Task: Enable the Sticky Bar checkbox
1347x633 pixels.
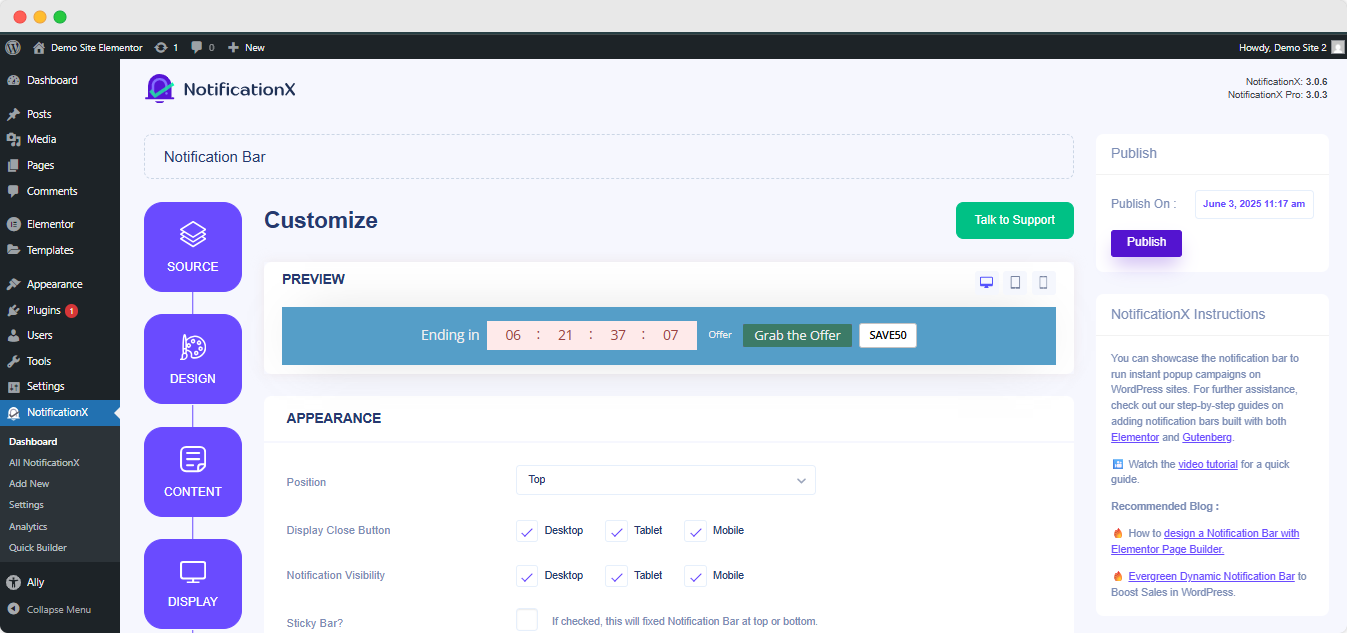Action: tap(527, 619)
